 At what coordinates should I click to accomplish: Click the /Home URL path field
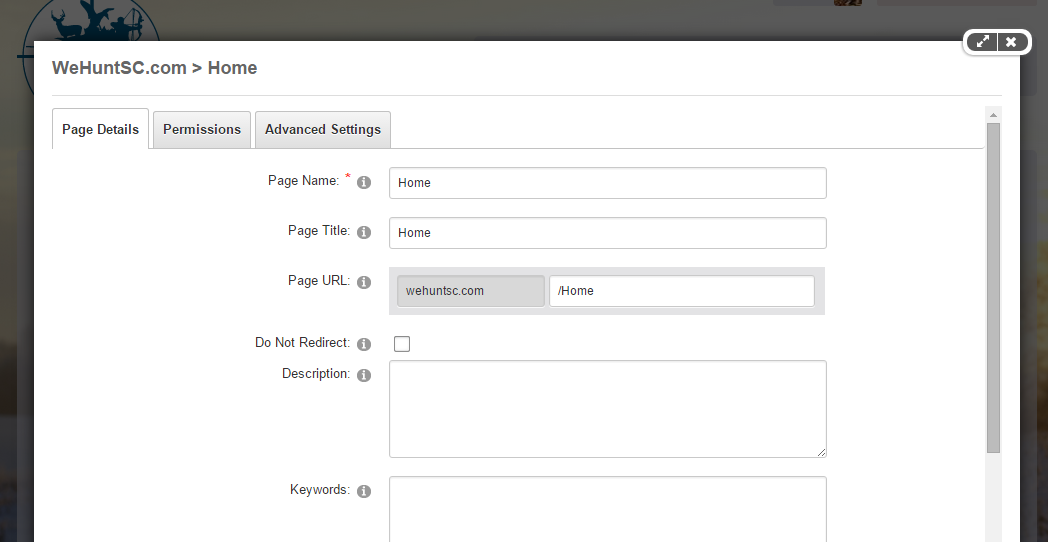682,291
